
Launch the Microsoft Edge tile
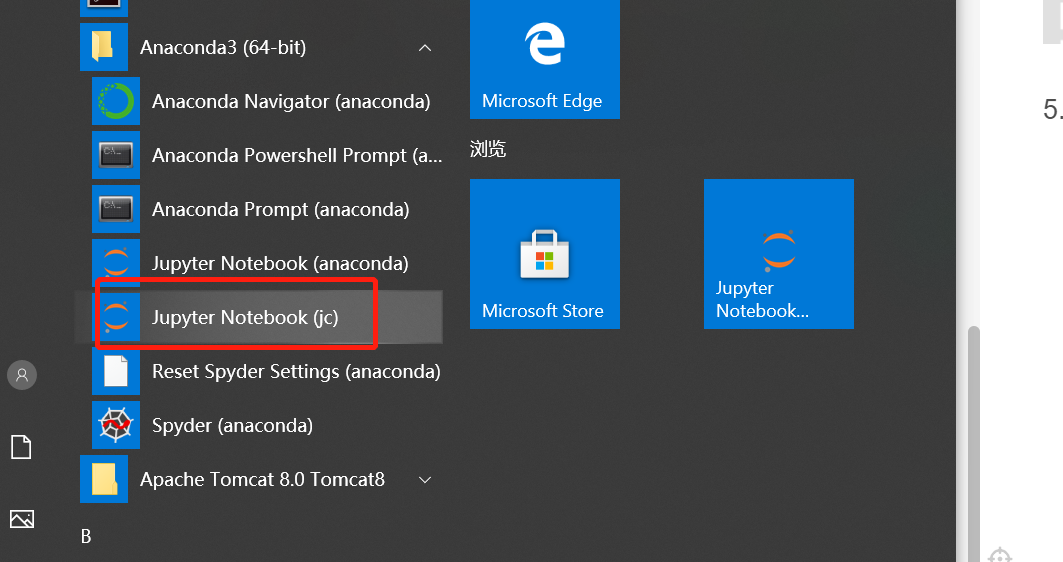(544, 59)
